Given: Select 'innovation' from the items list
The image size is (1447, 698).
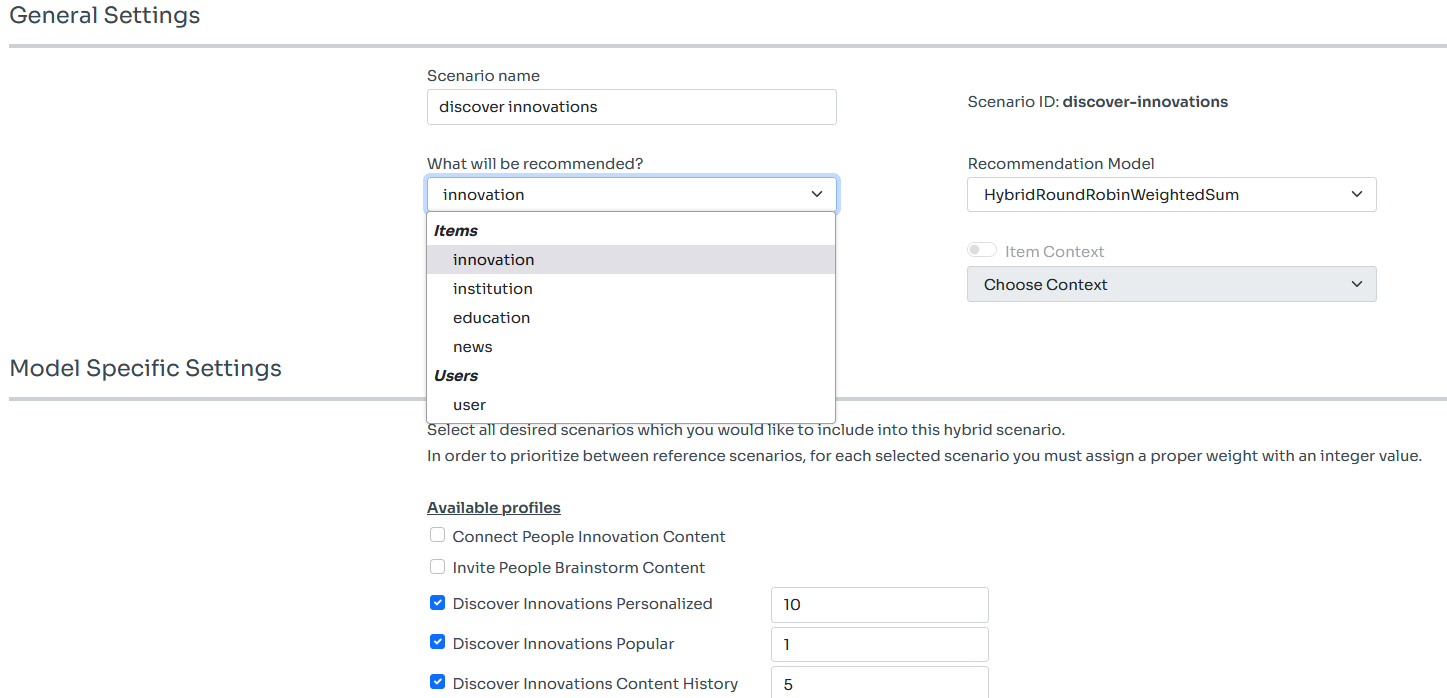Looking at the screenshot, I should click(494, 260).
